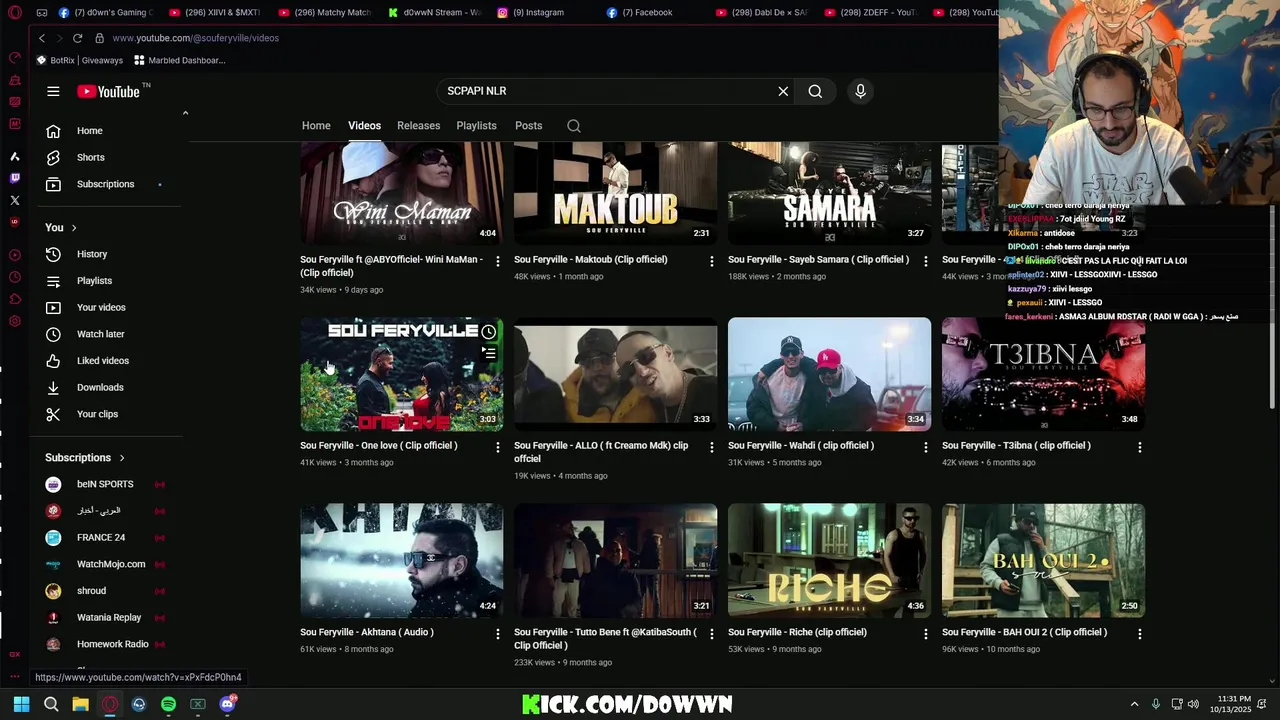Open the BotRix Giveaways bookmark
The width and height of the screenshot is (1280, 720).
pos(79,60)
